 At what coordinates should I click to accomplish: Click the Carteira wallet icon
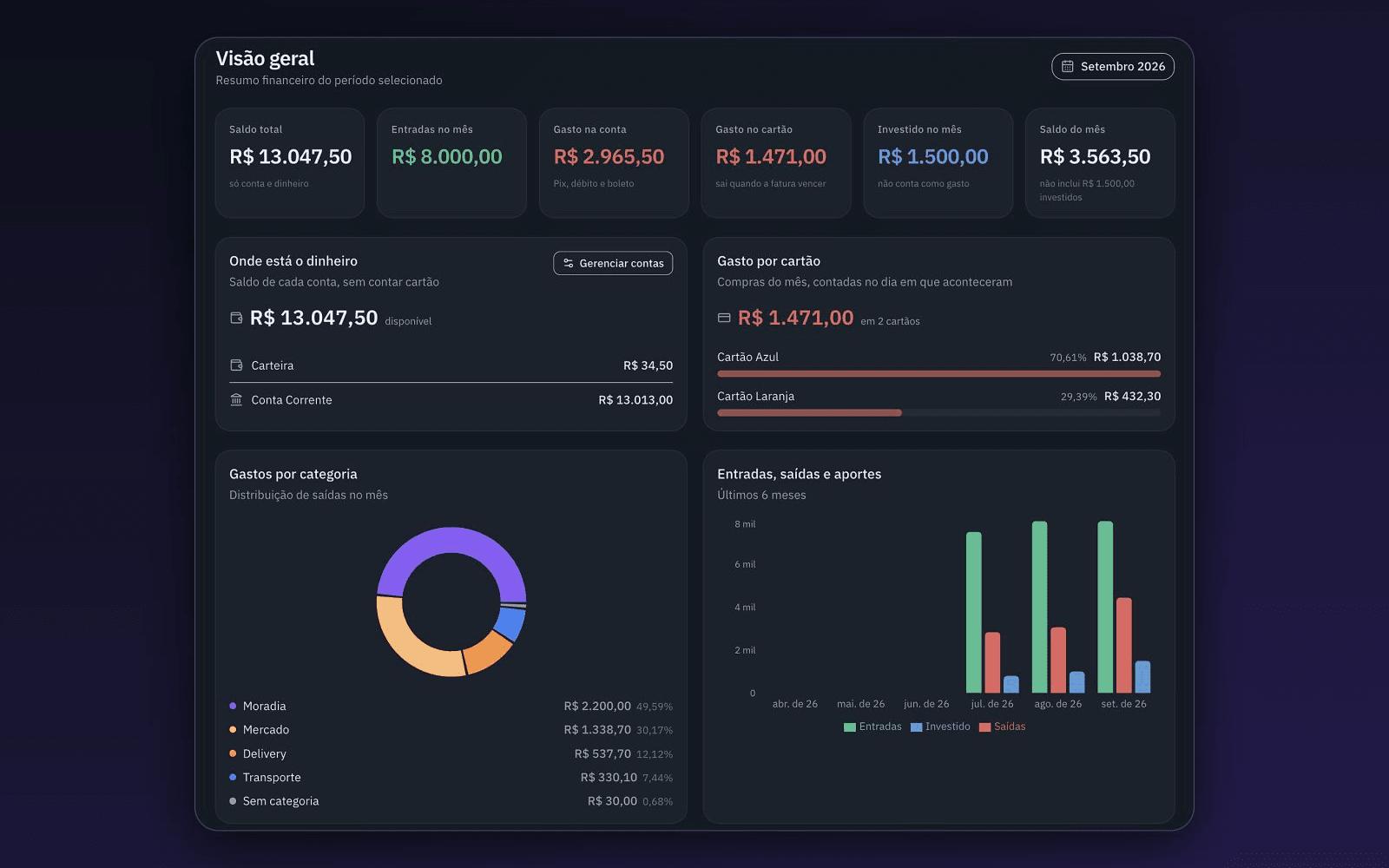click(x=236, y=365)
